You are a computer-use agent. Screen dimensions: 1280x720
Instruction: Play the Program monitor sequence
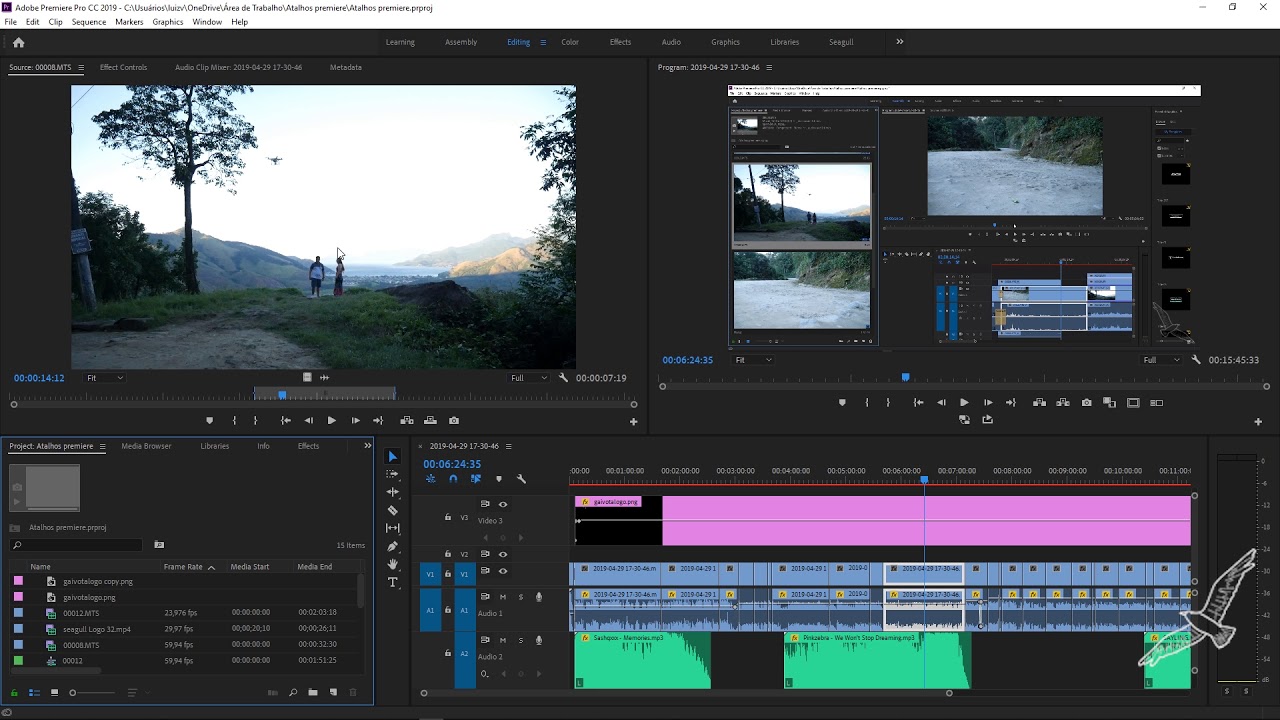pos(964,403)
